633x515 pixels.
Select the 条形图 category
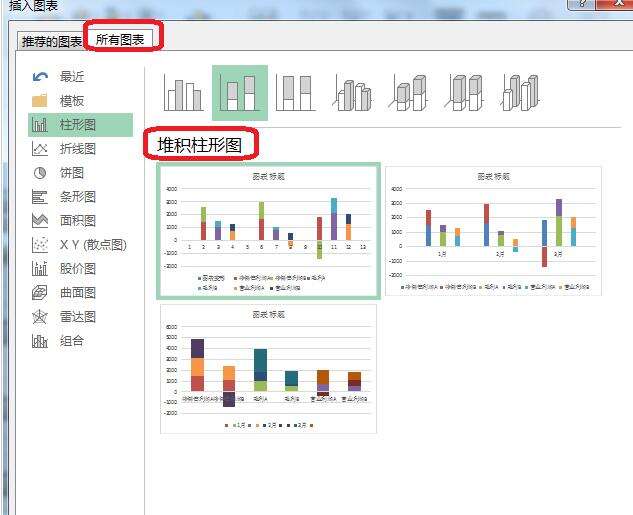point(81,197)
